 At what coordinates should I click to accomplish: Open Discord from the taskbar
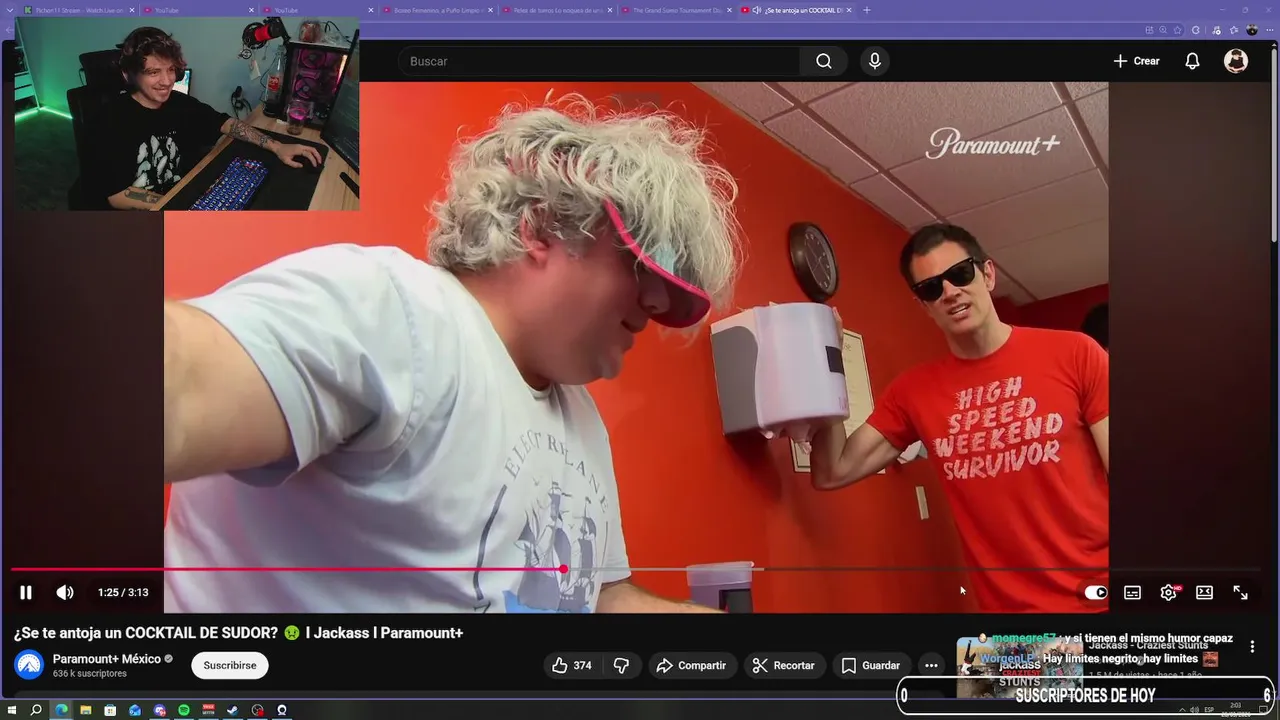(159, 710)
